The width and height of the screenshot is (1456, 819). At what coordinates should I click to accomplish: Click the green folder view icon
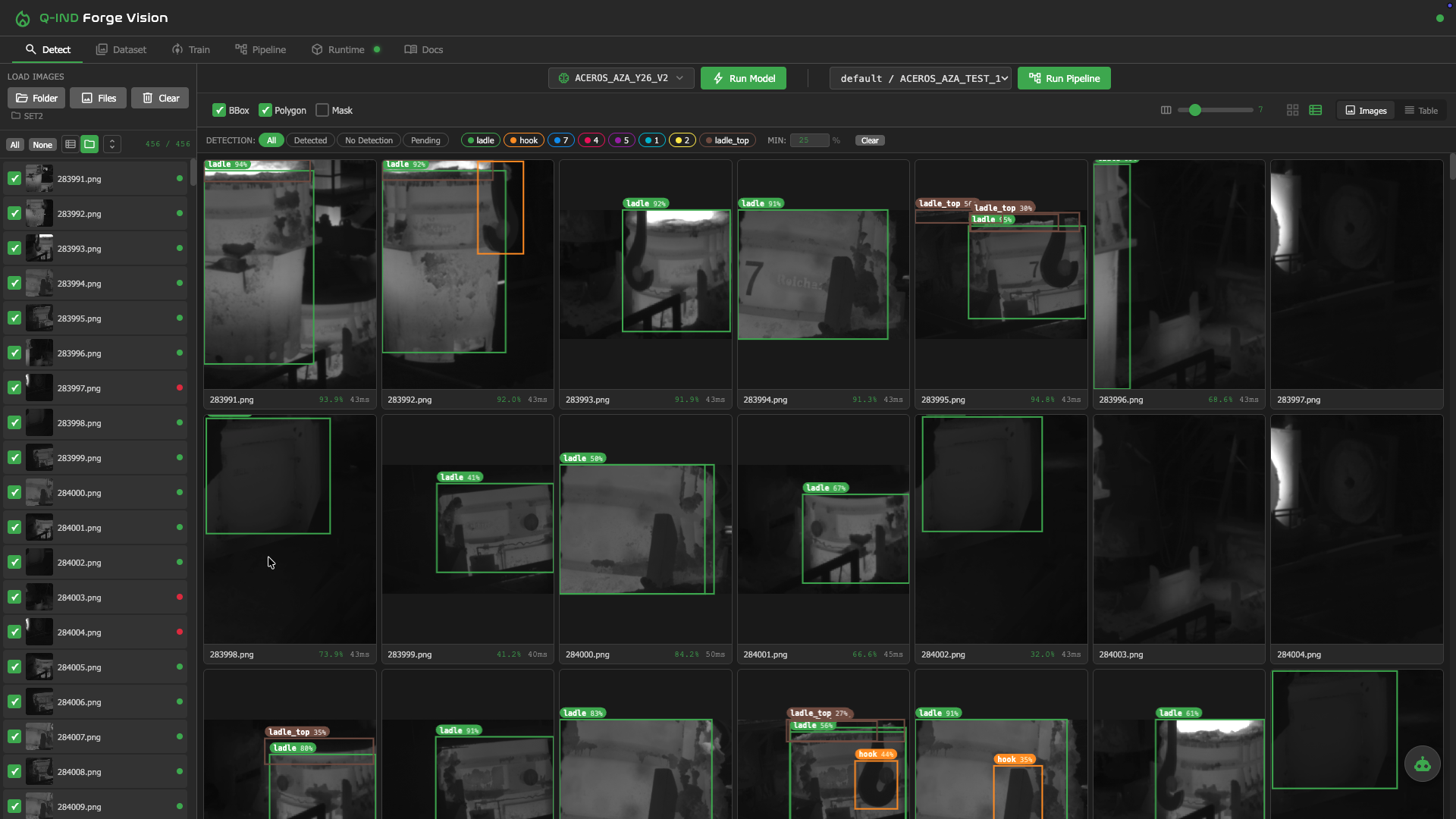pos(89,144)
